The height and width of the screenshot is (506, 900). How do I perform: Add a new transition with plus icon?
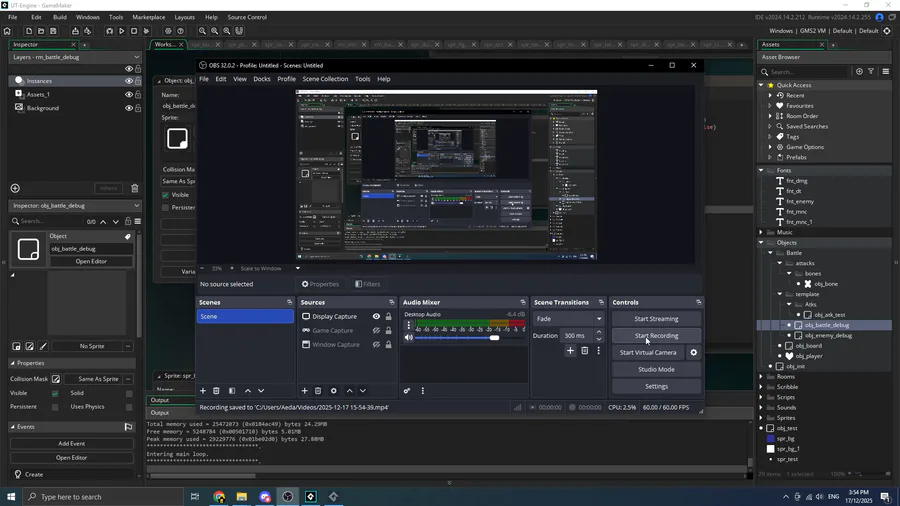(x=570, y=351)
